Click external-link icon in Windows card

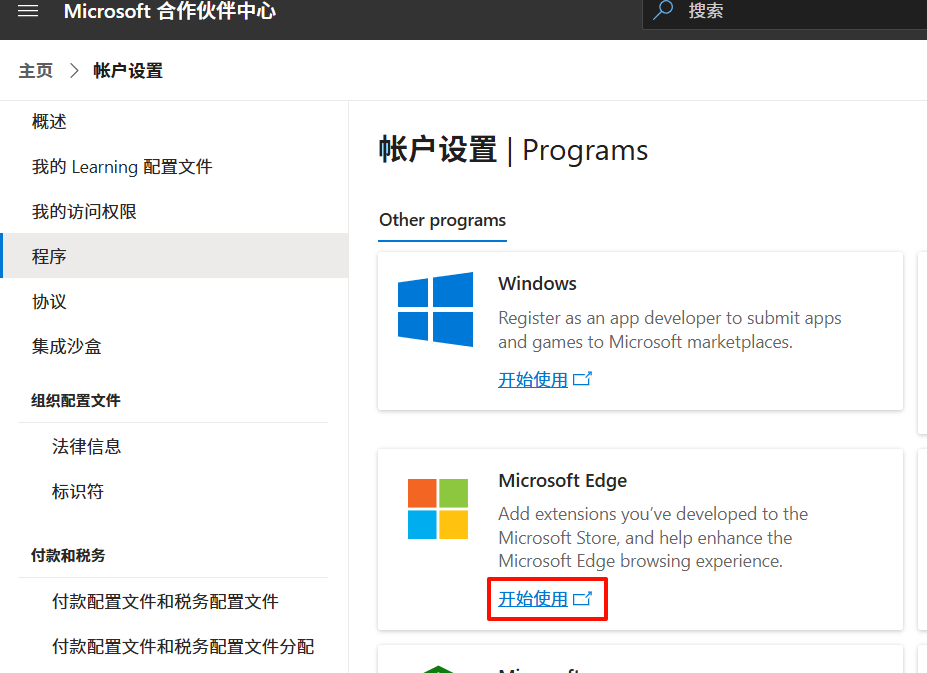(x=582, y=378)
